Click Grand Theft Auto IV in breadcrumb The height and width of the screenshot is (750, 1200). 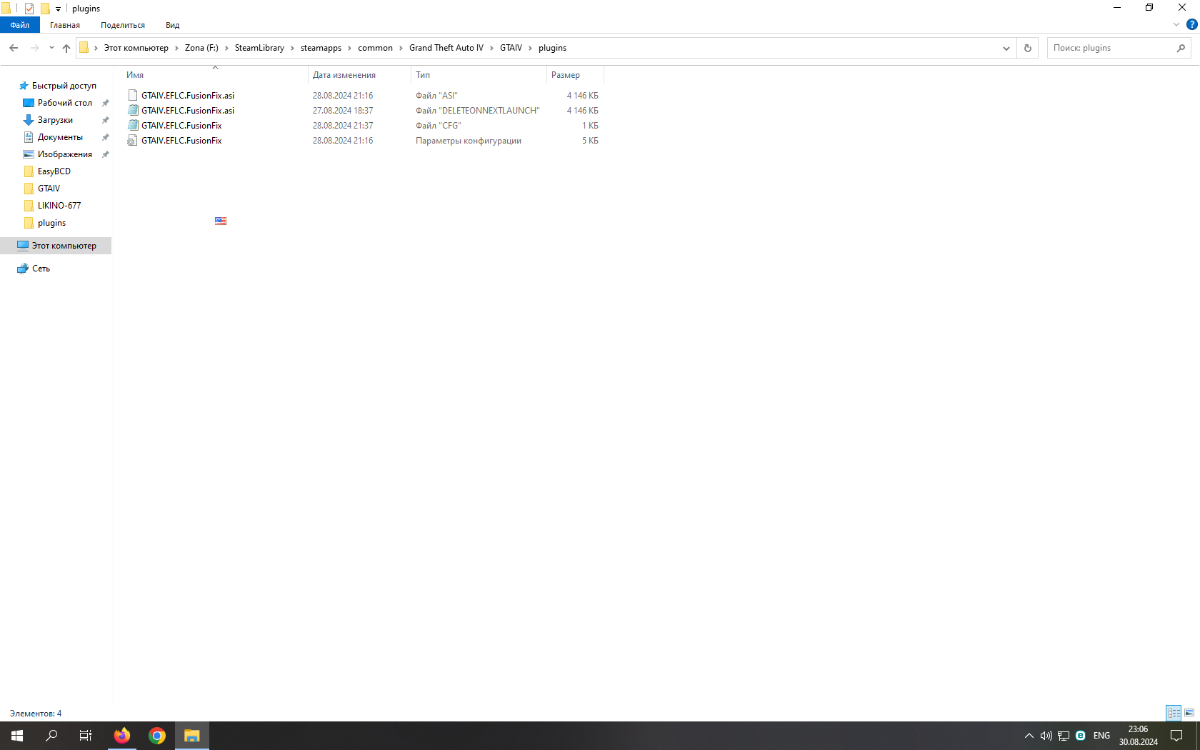pyautogui.click(x=446, y=48)
